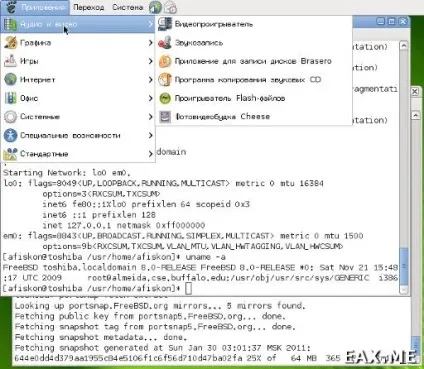Viewport: 424px width, 369px height.
Task: Open the Приложения menu in the panel
Action: (x=35, y=7)
